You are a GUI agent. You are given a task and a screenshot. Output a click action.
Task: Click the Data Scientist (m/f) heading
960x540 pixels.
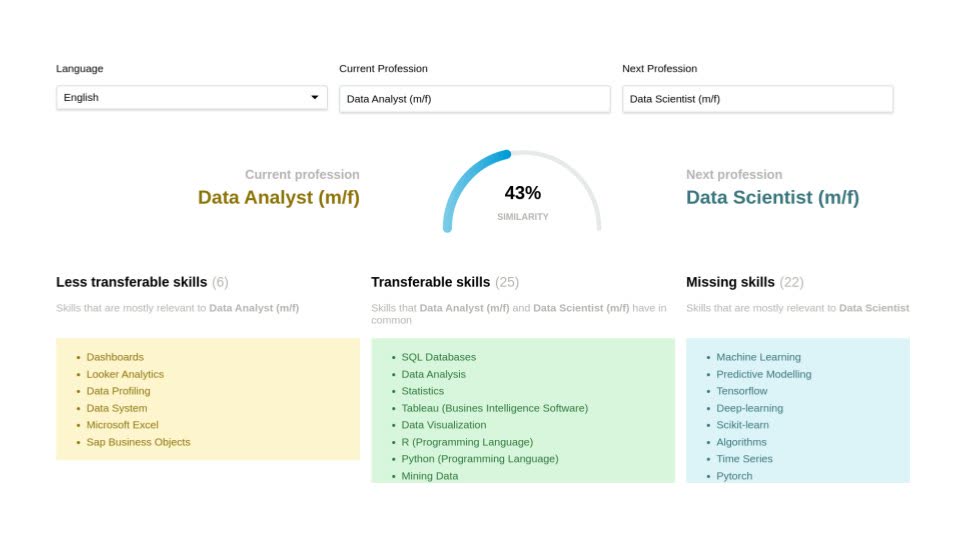(x=773, y=198)
